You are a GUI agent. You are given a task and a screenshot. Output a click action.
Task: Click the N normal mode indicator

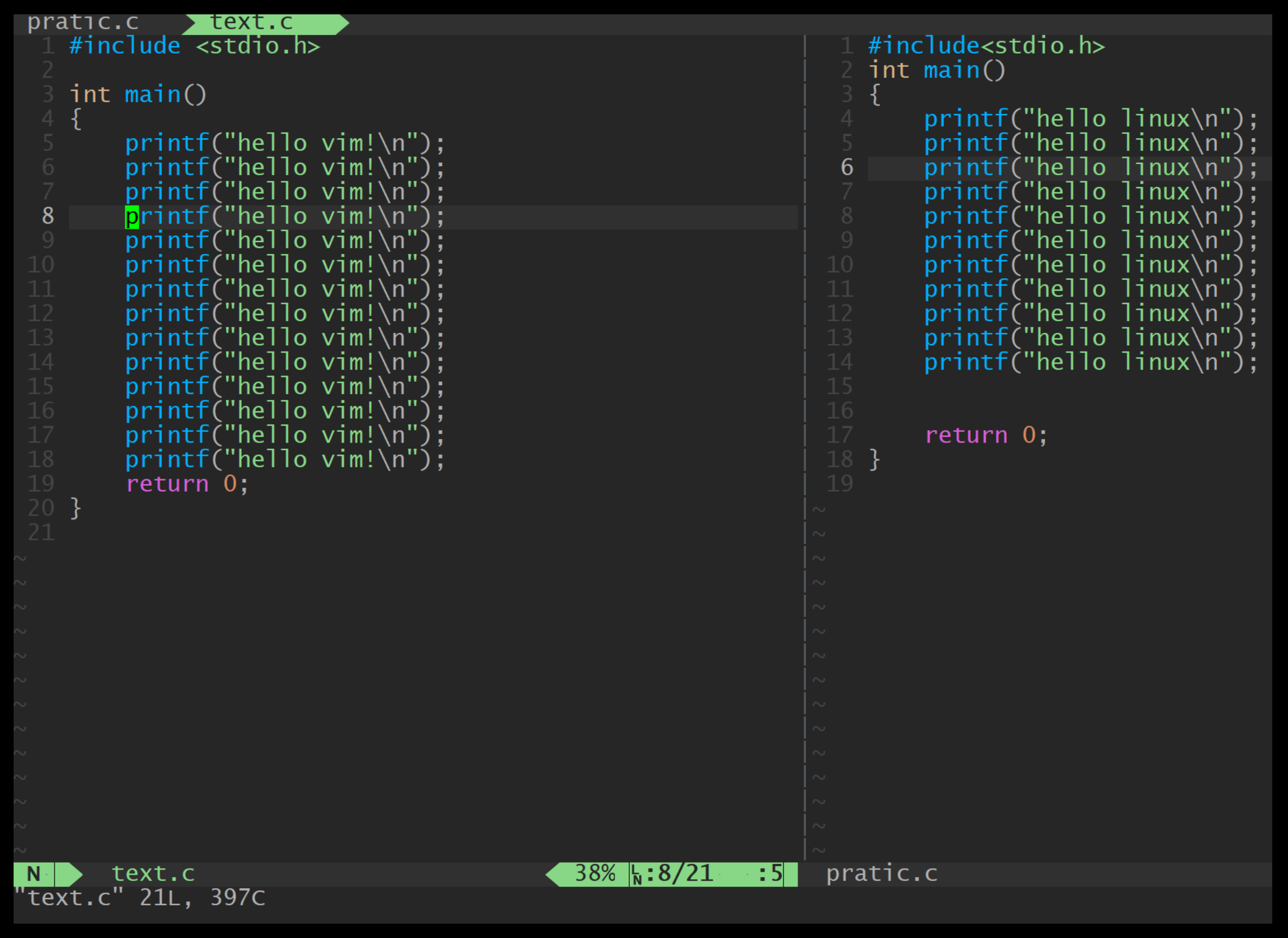(34, 874)
